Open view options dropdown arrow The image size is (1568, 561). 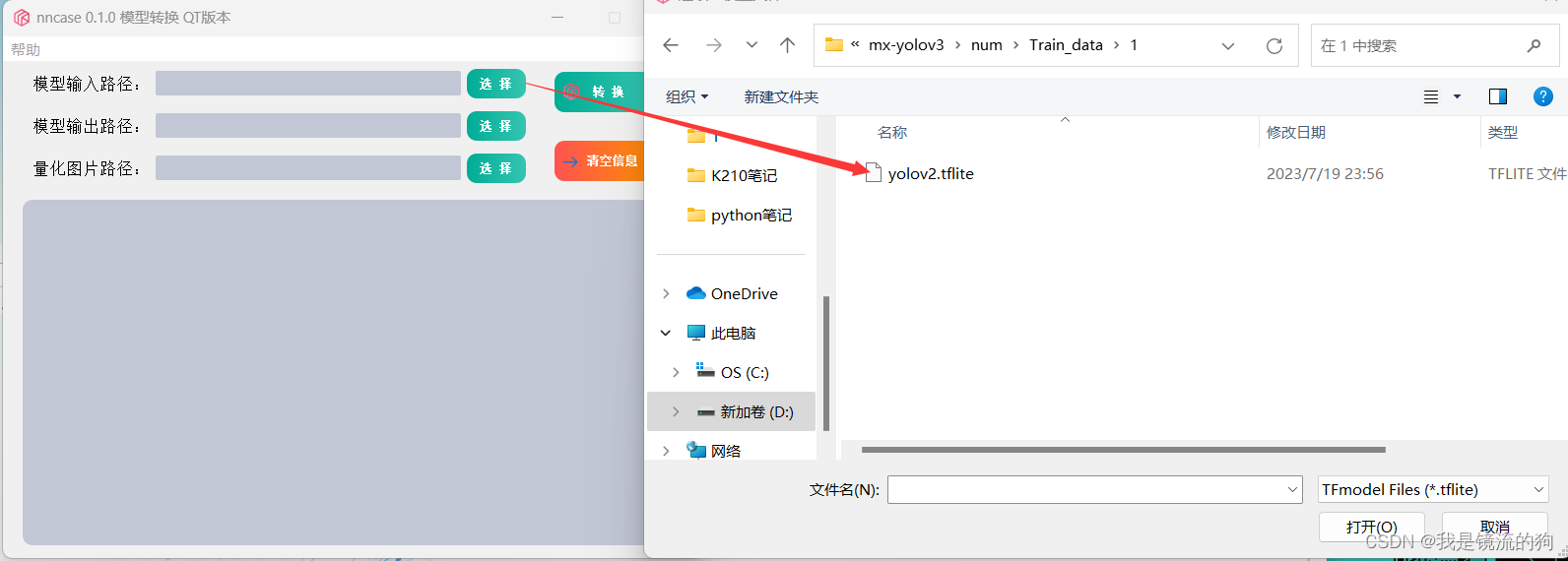coord(1457,96)
